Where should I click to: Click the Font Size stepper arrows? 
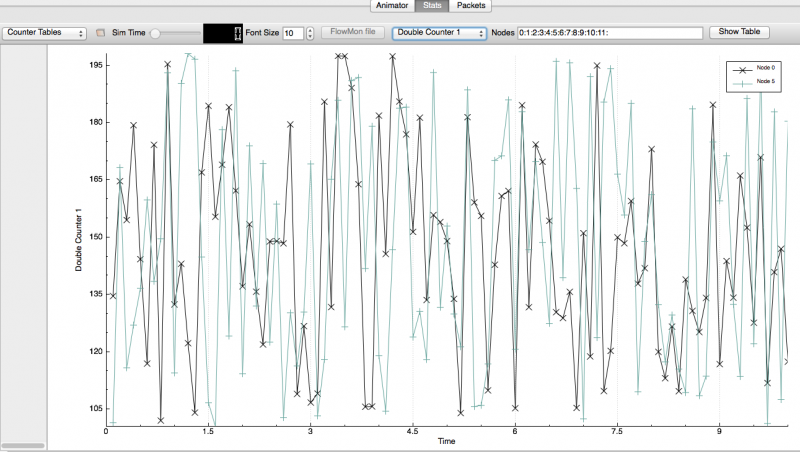[310, 33]
